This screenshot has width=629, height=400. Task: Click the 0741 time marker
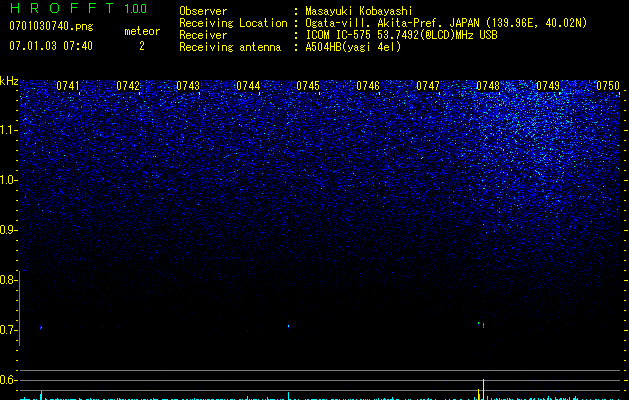[x=68, y=86]
